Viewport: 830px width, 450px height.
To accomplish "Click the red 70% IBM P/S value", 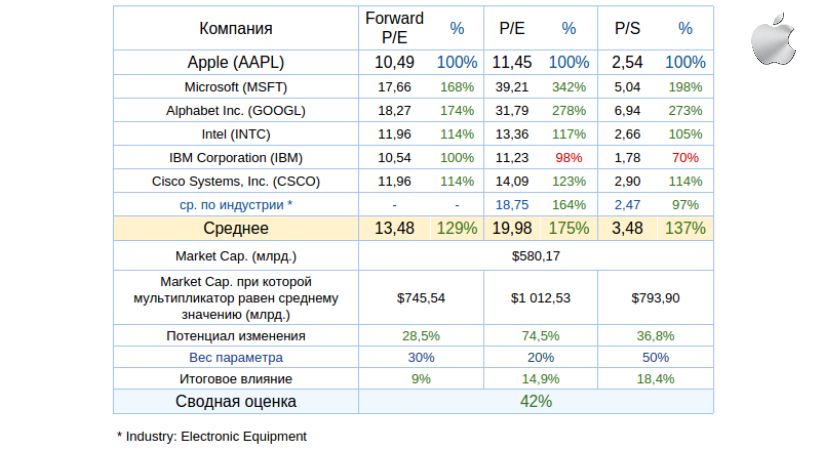I will pyautogui.click(x=685, y=158).
